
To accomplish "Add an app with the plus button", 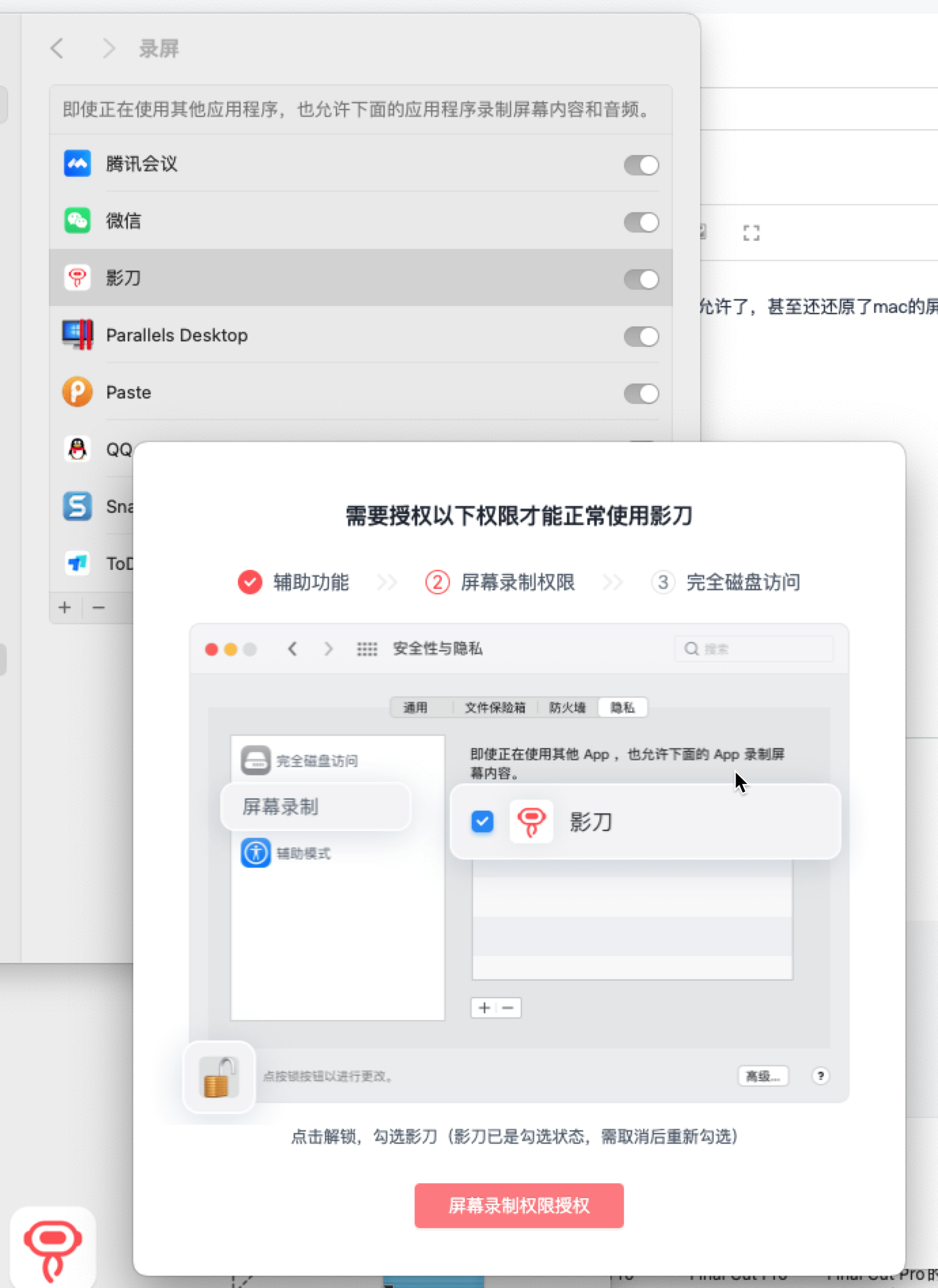I will click(65, 607).
